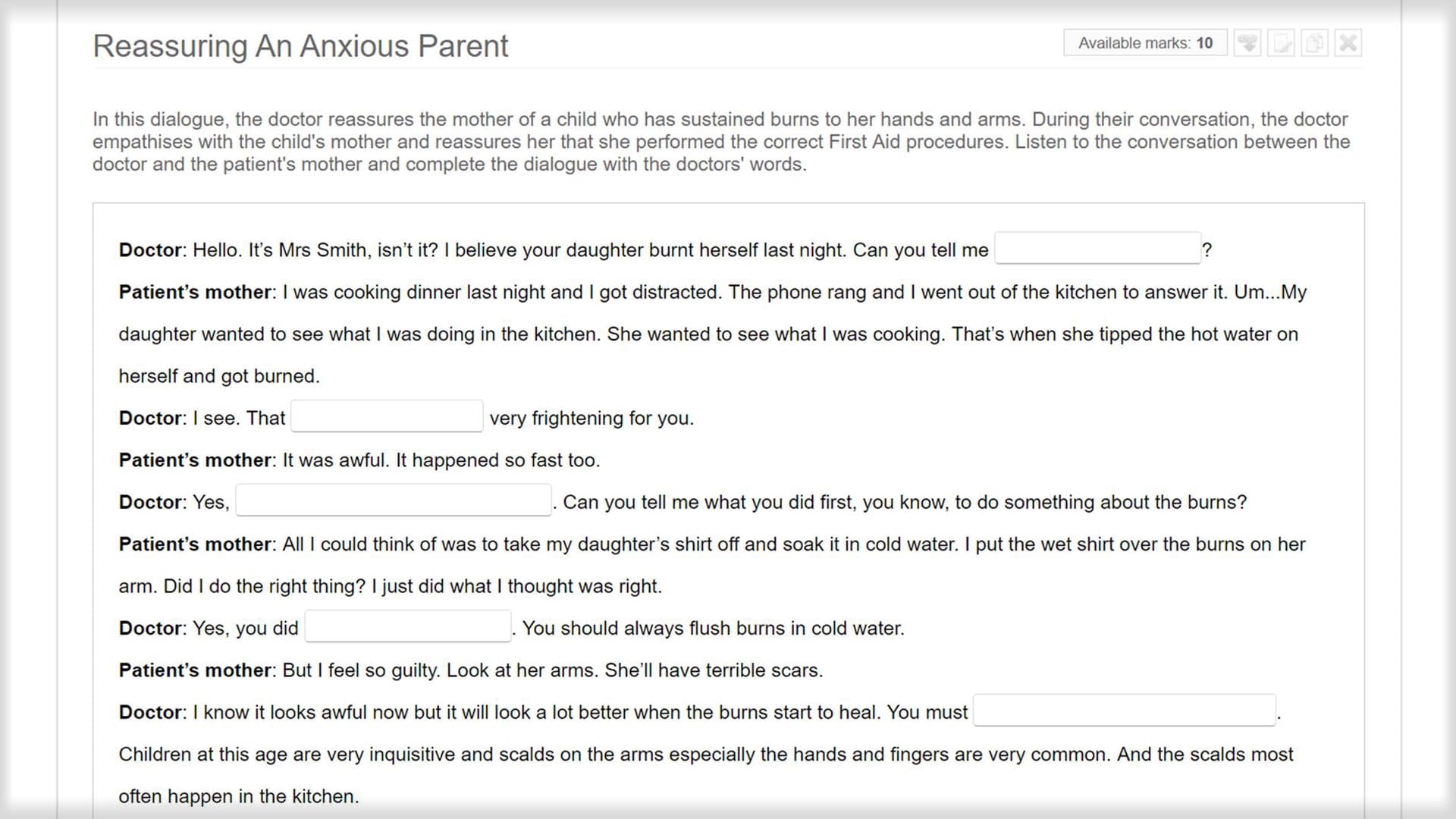This screenshot has height=819, width=1456.
Task: Click the blank after "You must"
Action: click(1124, 711)
